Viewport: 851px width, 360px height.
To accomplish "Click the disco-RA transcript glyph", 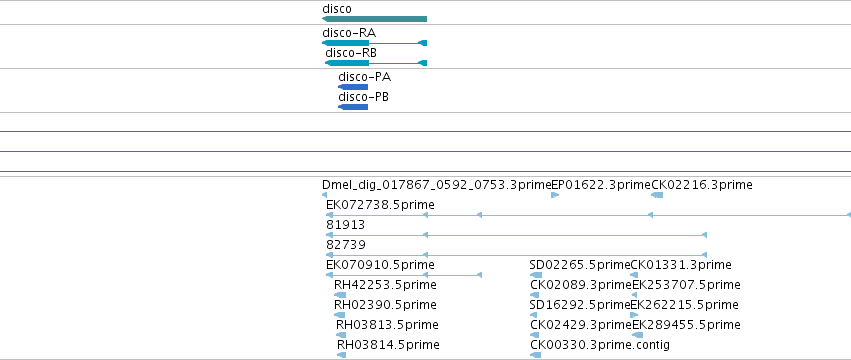I will 374,43.
